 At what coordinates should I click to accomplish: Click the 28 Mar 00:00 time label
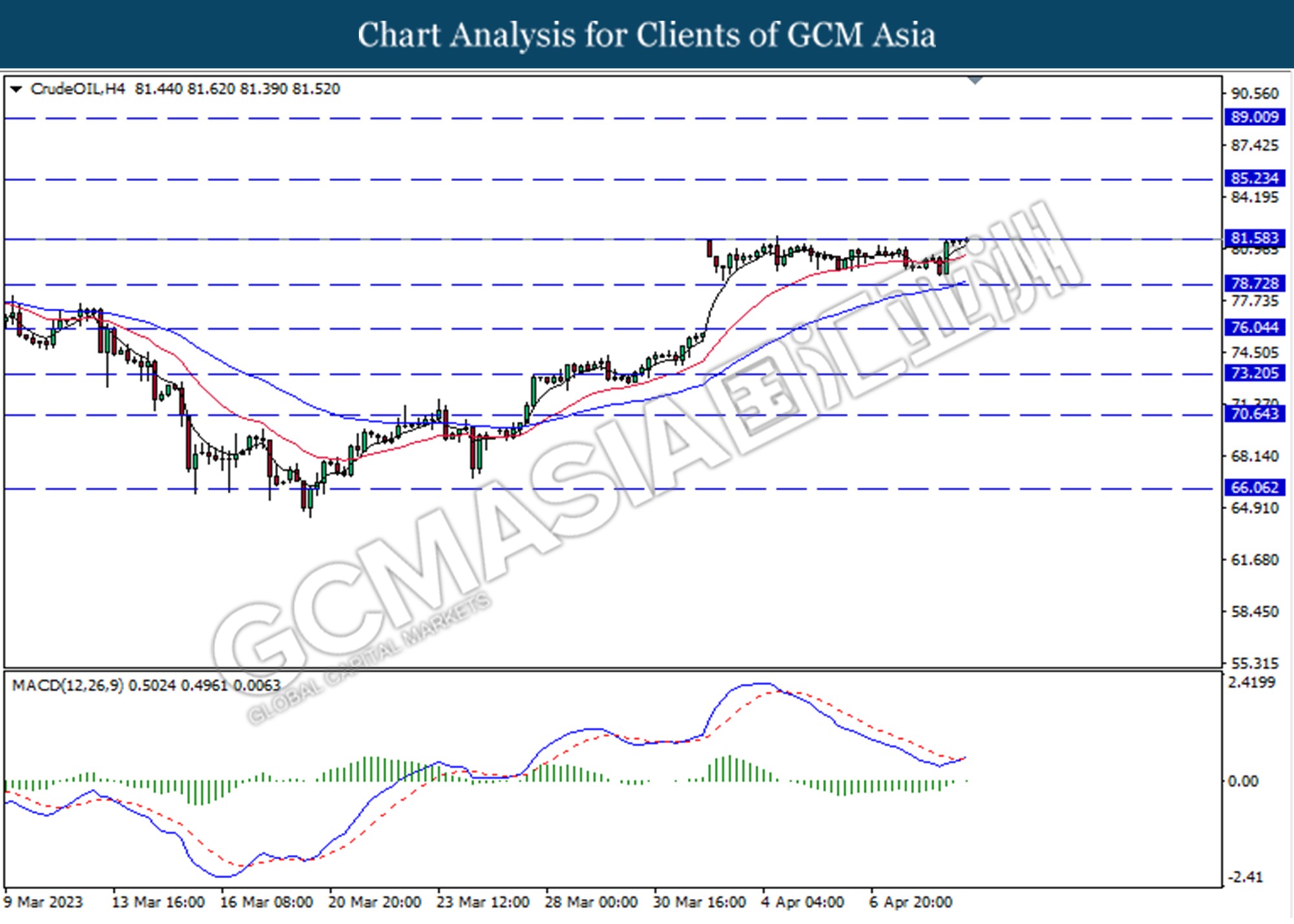591,902
